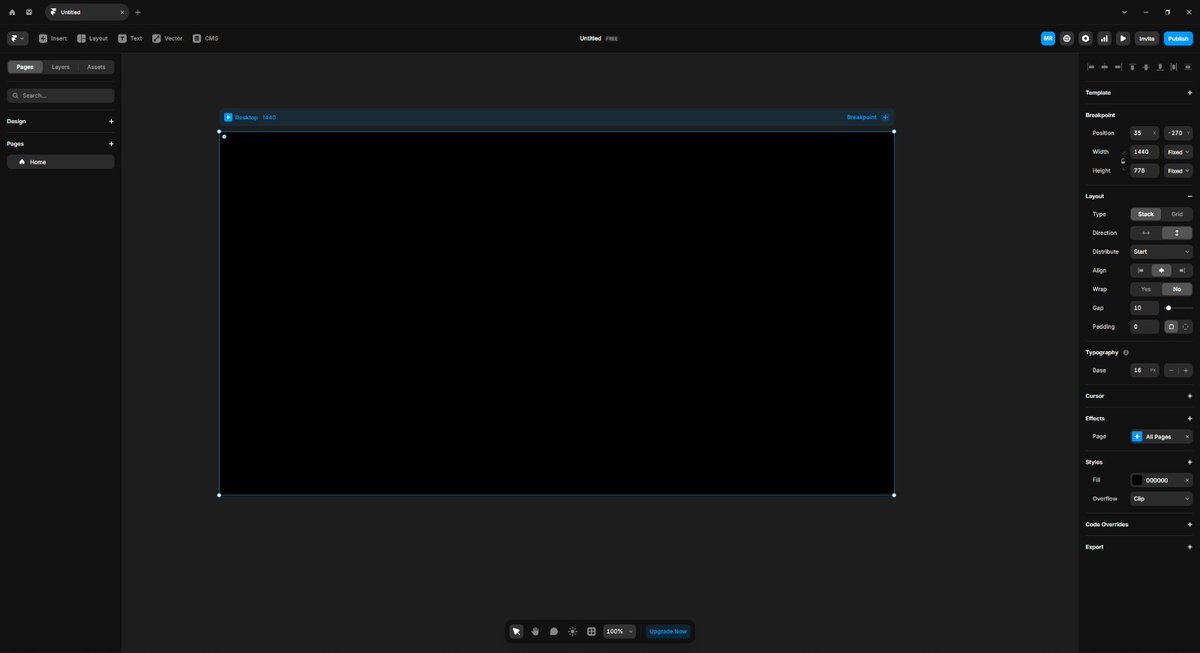
Task: Align horizontal centers in alignment toolbar
Action: click(x=1105, y=67)
